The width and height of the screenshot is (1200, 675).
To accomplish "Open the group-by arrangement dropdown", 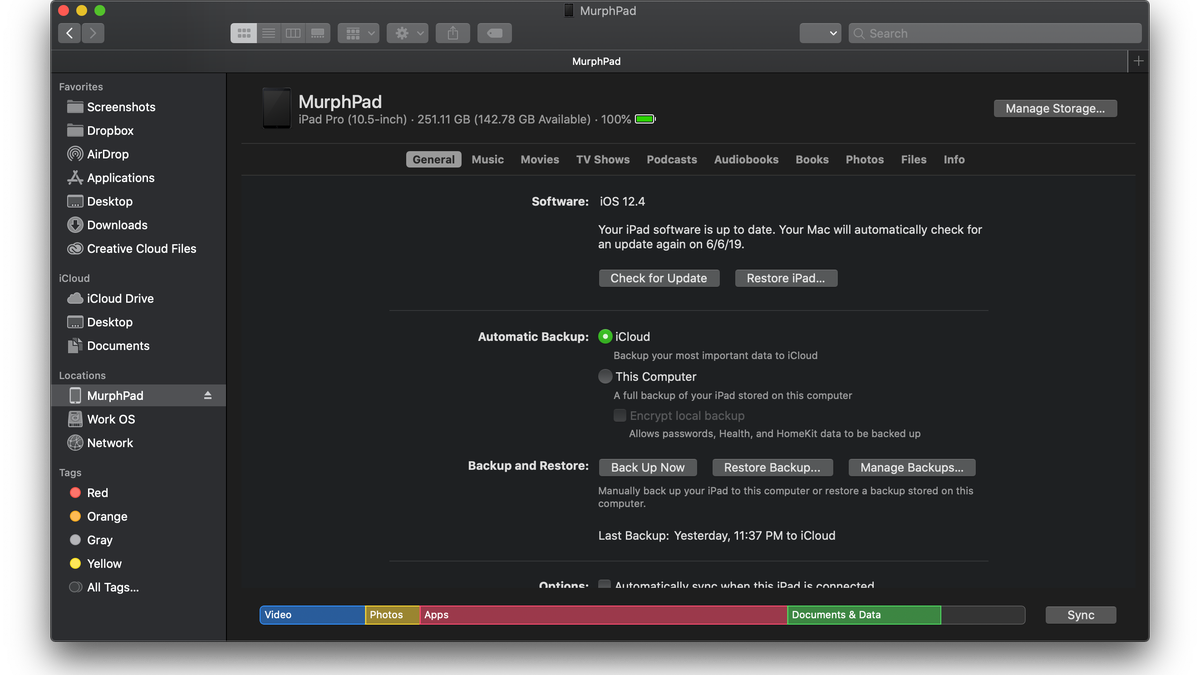I will (x=359, y=33).
